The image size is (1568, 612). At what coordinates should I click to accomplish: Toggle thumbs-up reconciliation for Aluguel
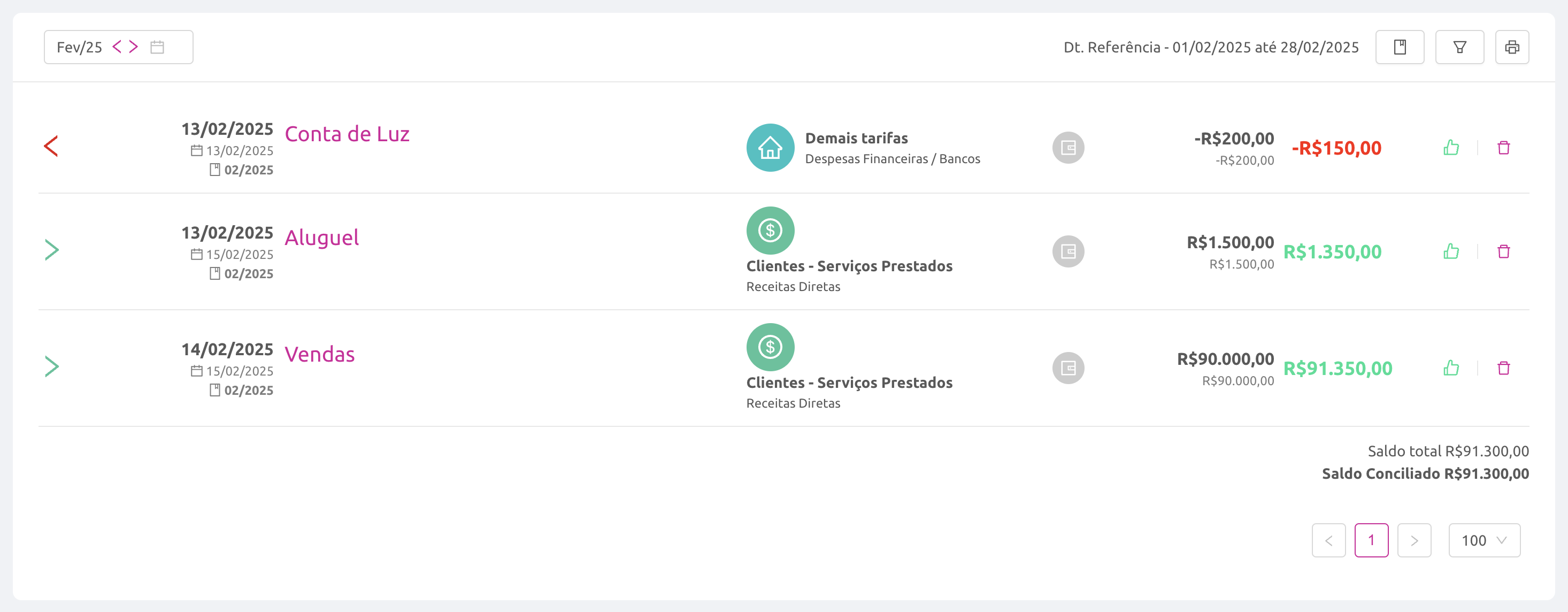coord(1450,251)
